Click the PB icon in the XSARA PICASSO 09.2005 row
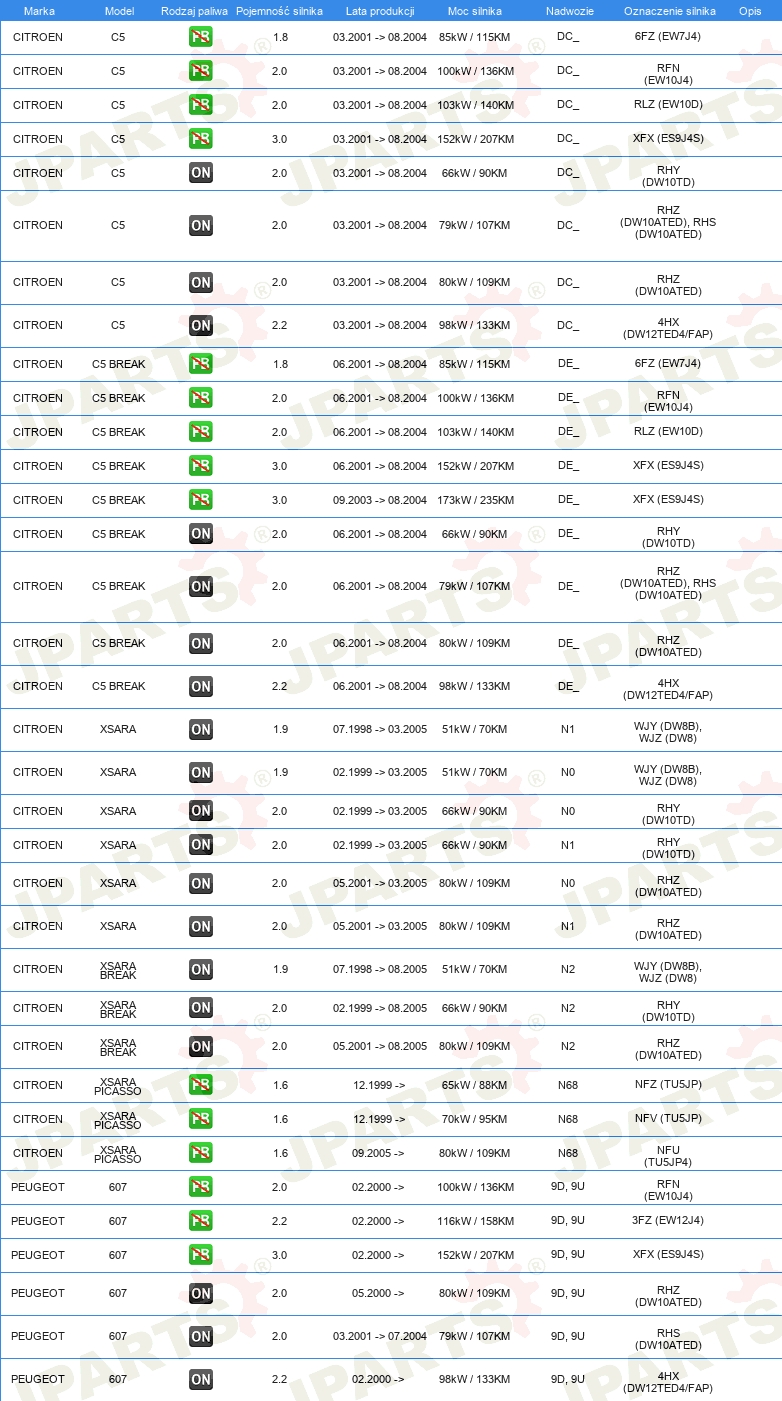The width and height of the screenshot is (782, 1401). click(x=201, y=1153)
